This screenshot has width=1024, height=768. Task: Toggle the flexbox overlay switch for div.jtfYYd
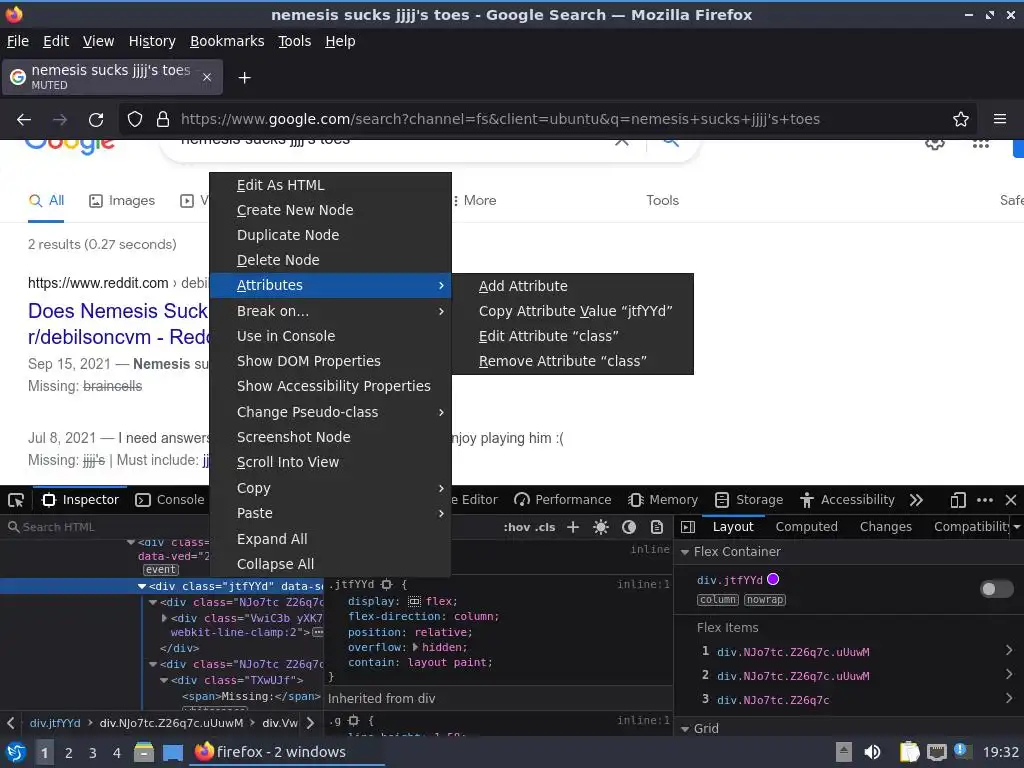coord(997,589)
